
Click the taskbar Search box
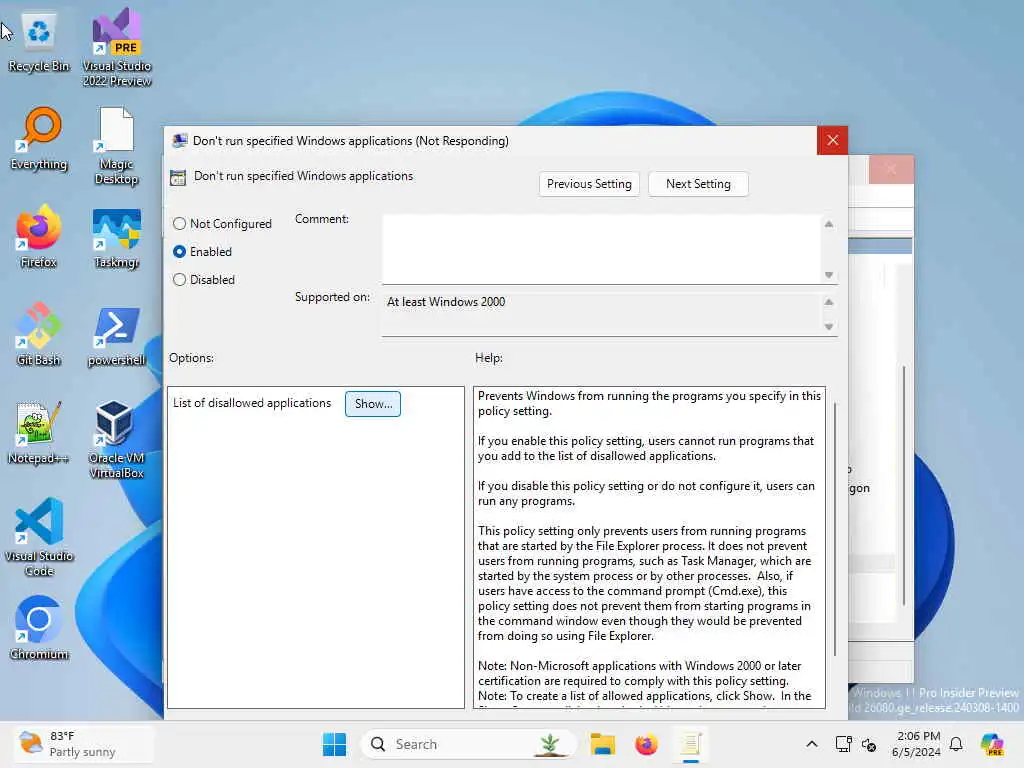[468, 744]
